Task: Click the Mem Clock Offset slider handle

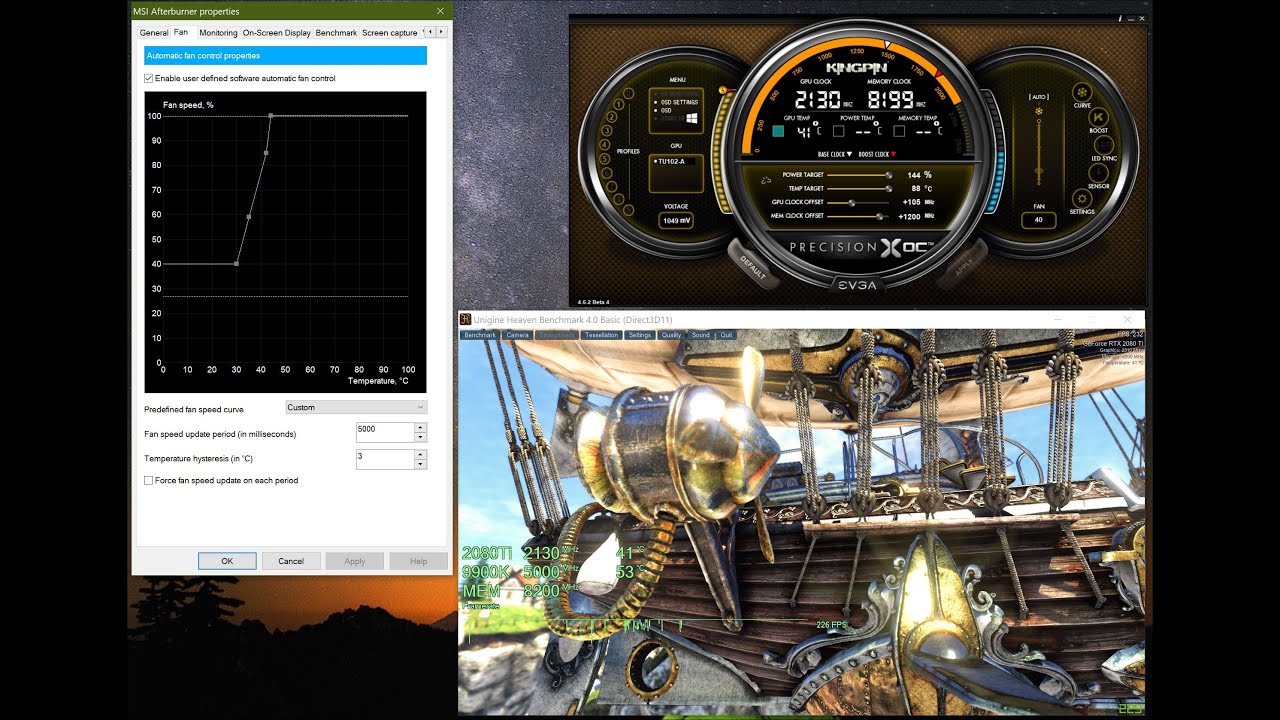Action: (880, 216)
